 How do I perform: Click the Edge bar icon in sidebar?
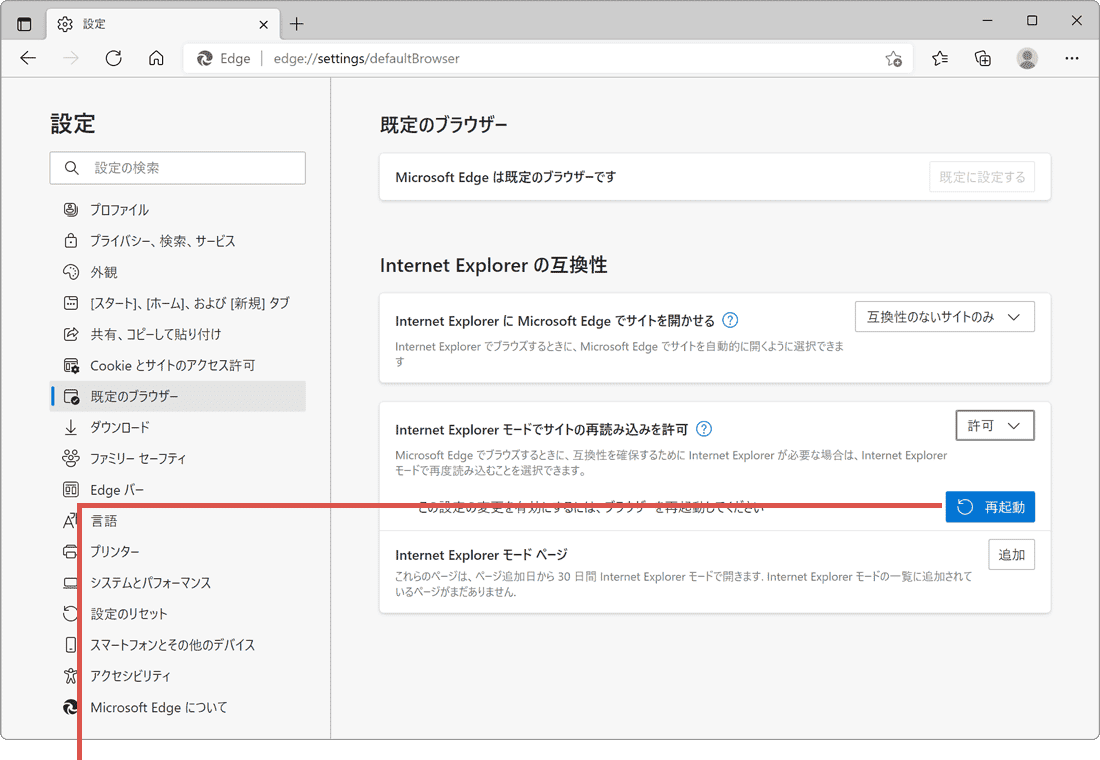71,489
